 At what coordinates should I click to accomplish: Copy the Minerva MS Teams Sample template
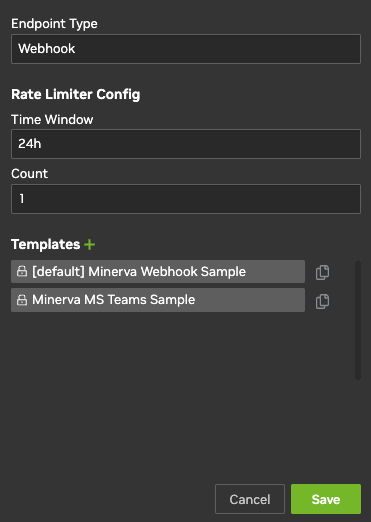point(322,301)
